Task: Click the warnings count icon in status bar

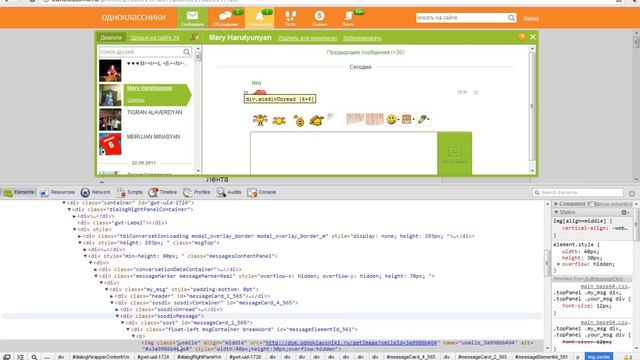Action: [x=627, y=357]
